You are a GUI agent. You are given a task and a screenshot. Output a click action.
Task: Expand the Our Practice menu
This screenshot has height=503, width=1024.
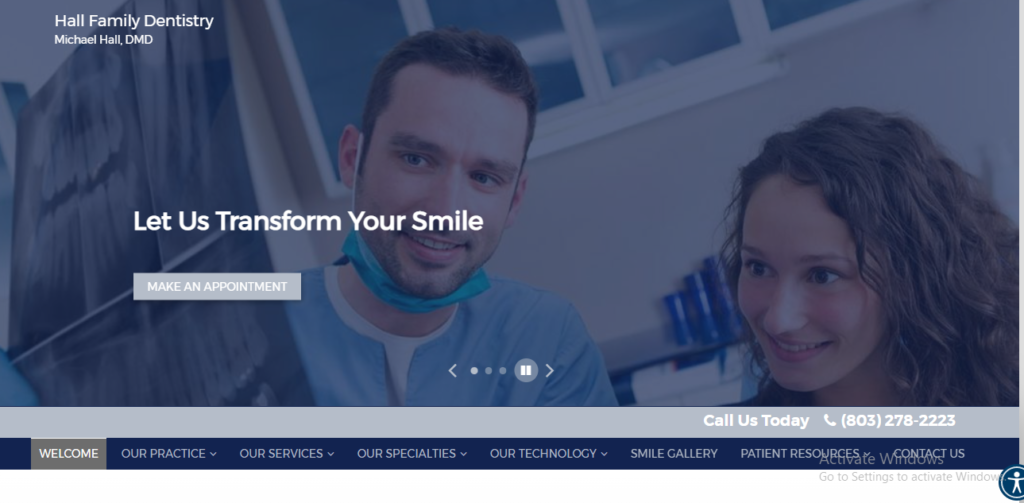[x=168, y=453]
